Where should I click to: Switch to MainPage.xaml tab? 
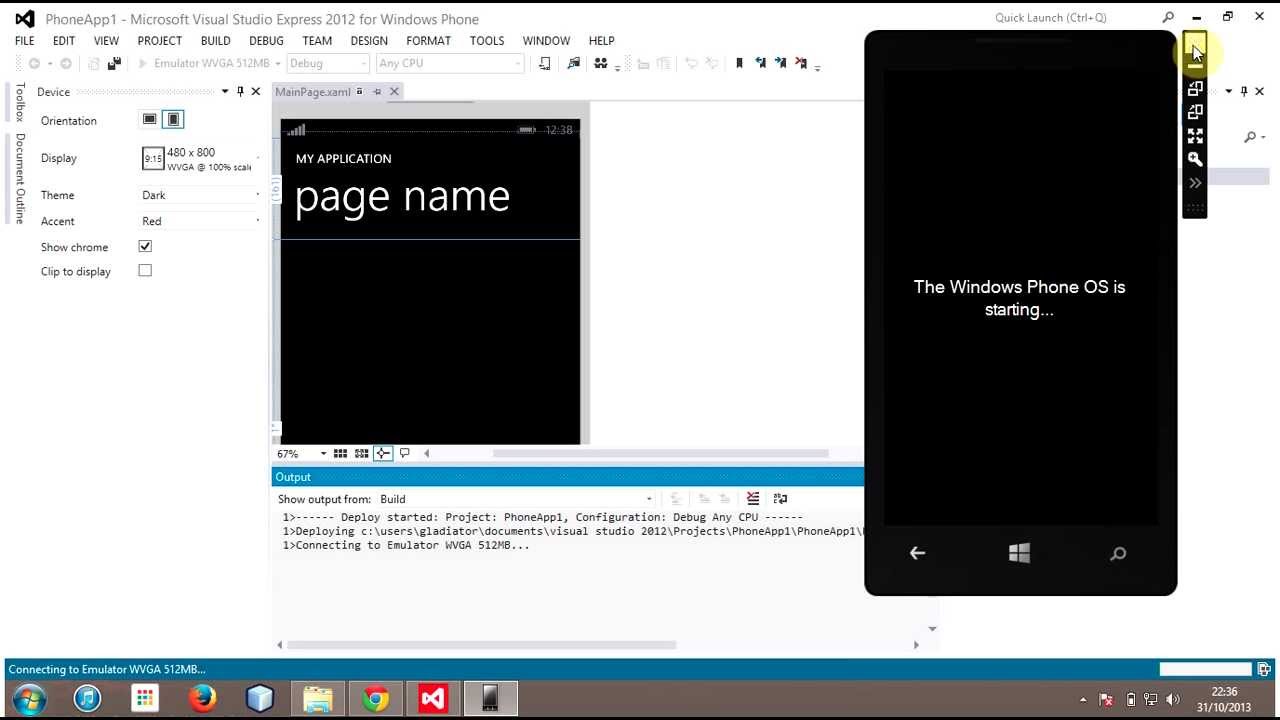313,92
